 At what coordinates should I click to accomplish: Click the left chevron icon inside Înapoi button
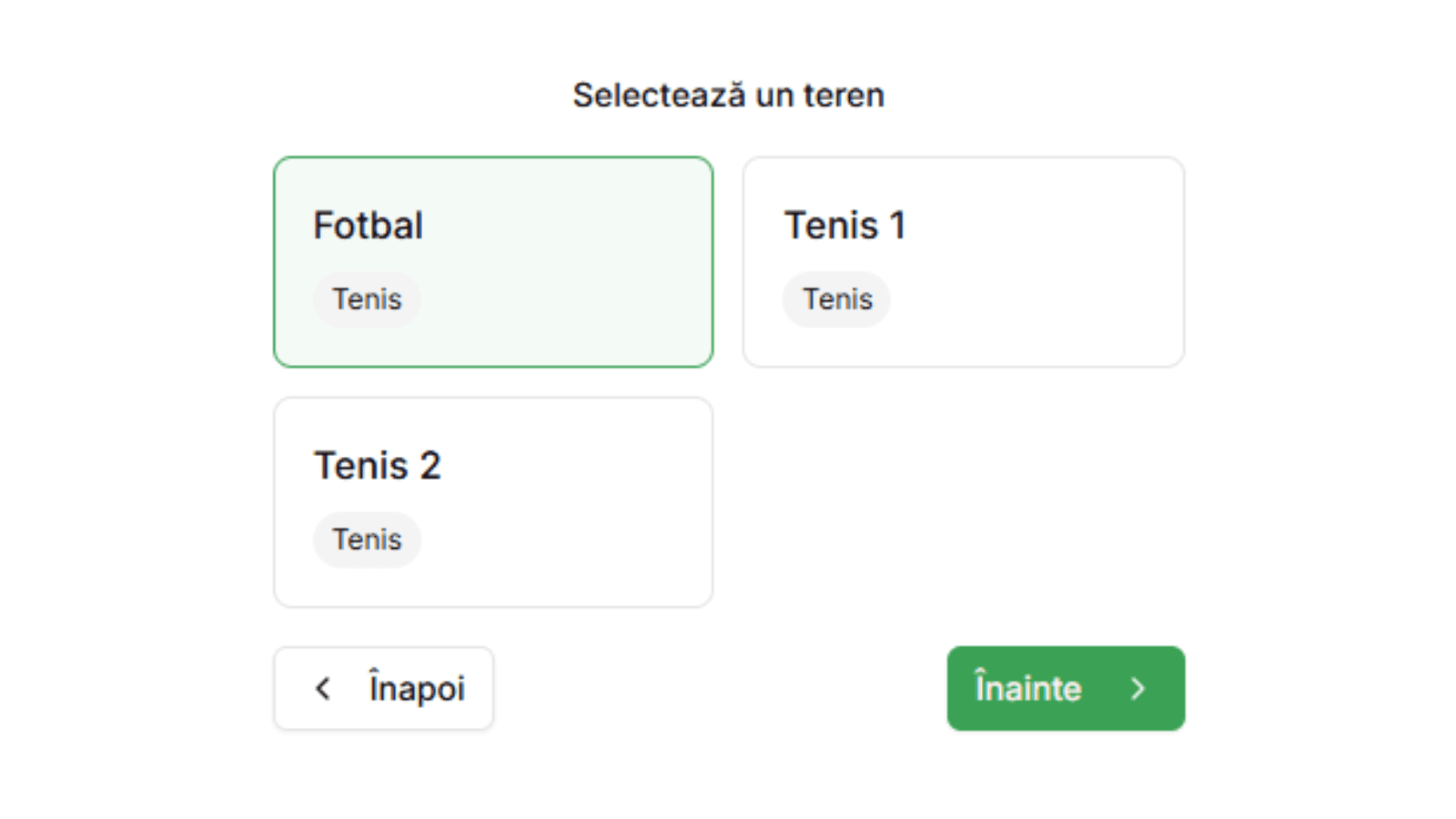tap(322, 689)
